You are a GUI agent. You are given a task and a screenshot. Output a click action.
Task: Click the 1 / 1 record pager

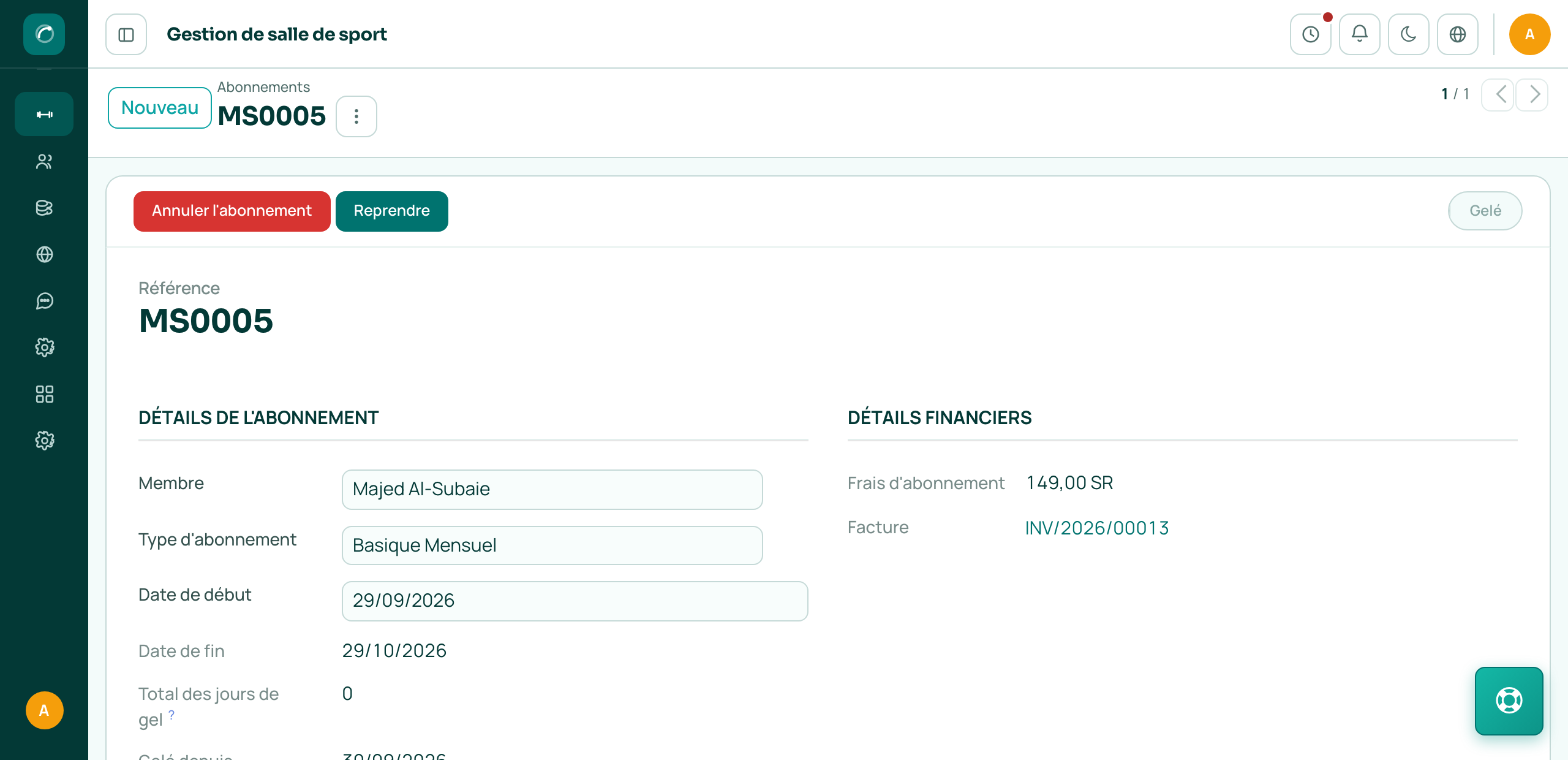[1455, 94]
